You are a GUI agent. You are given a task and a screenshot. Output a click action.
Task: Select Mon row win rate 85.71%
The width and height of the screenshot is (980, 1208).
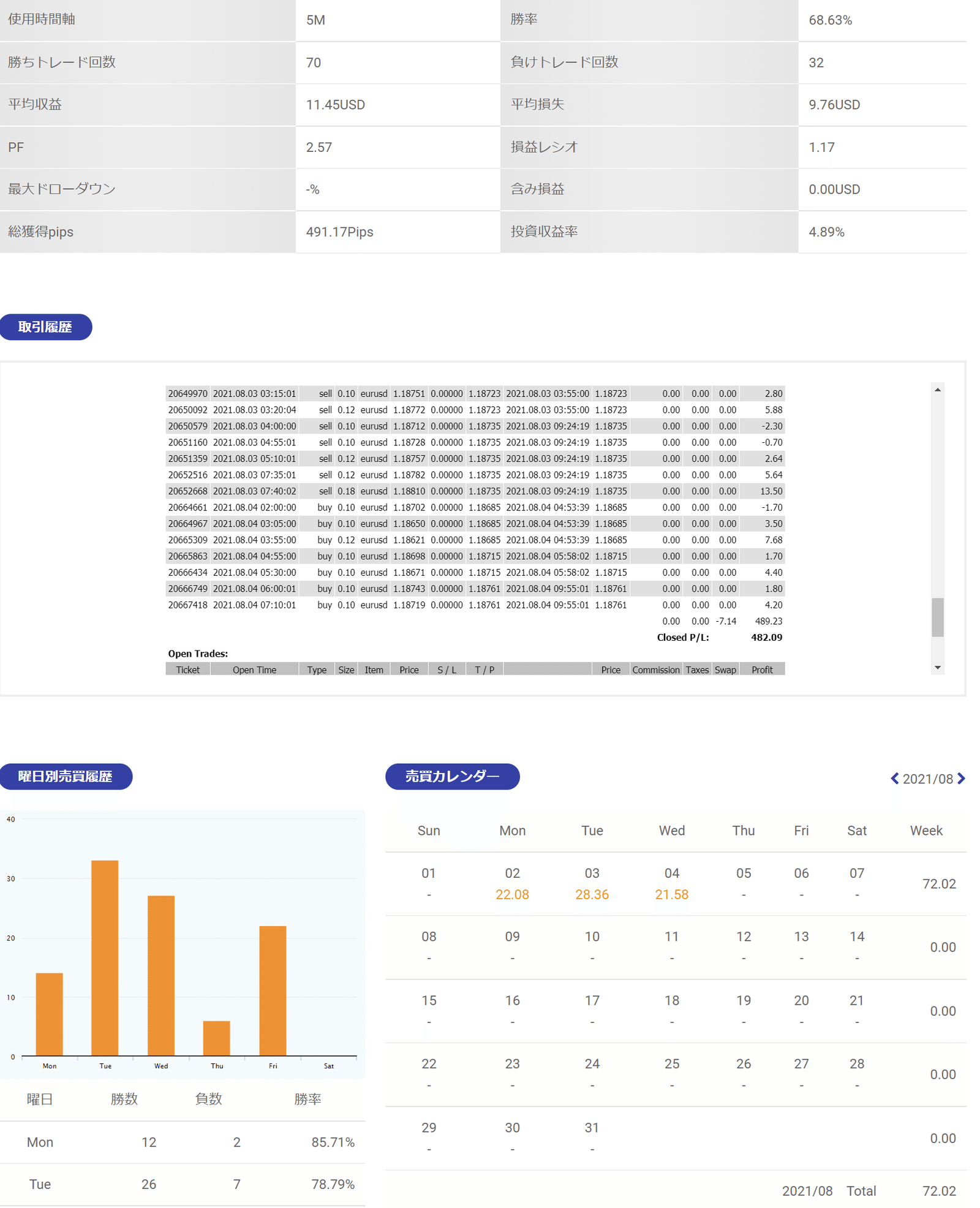(333, 1142)
